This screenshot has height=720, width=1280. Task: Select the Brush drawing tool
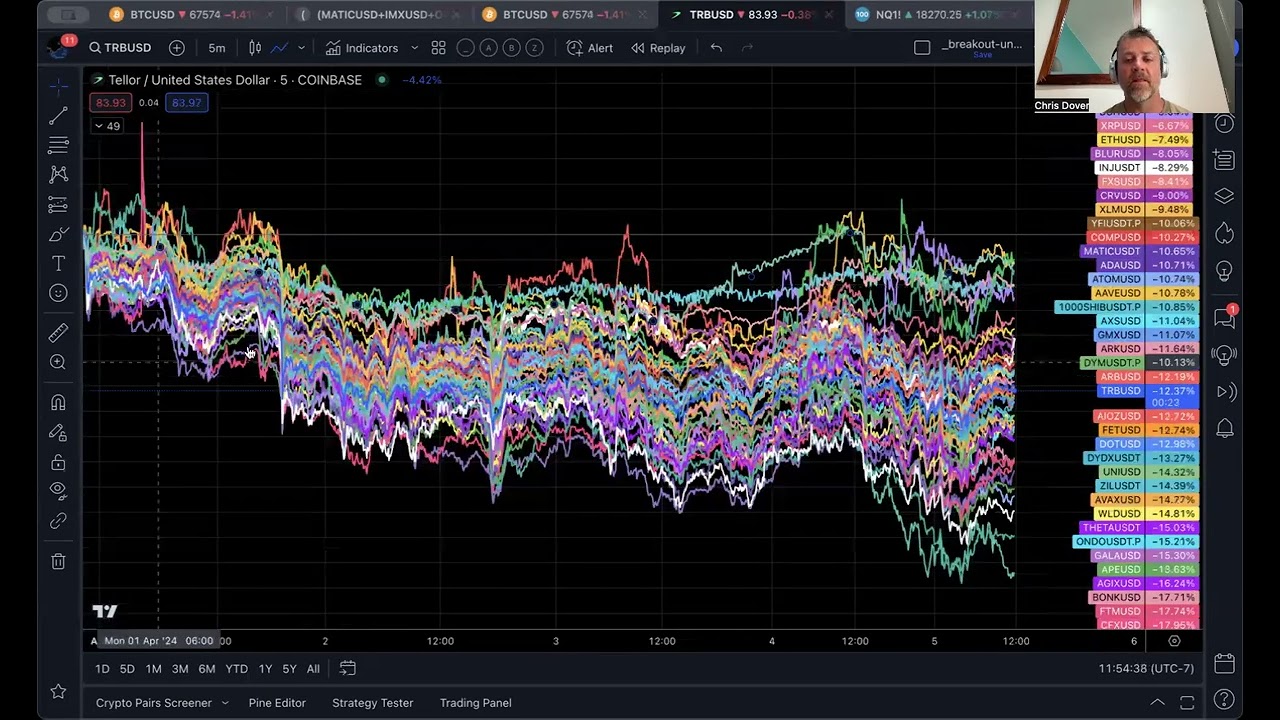(x=58, y=234)
